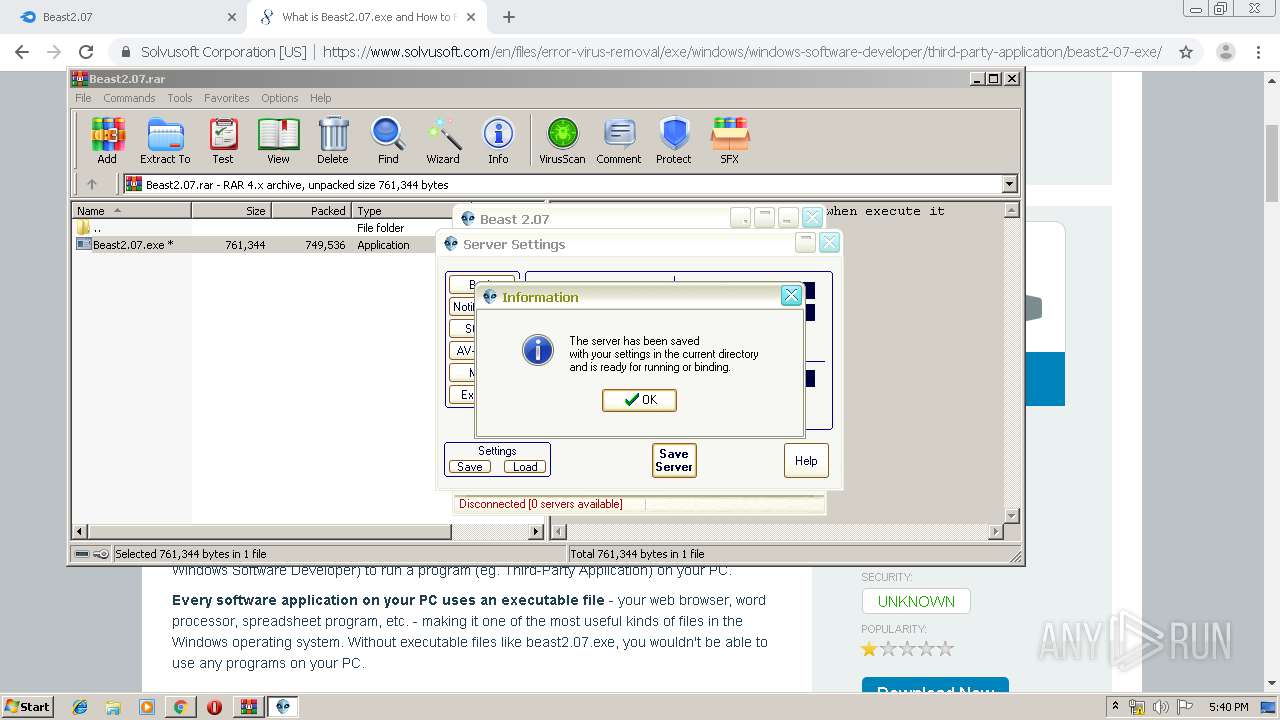The height and width of the screenshot is (720, 1280).
Task: Click the Protect shield icon
Action: coord(674,140)
